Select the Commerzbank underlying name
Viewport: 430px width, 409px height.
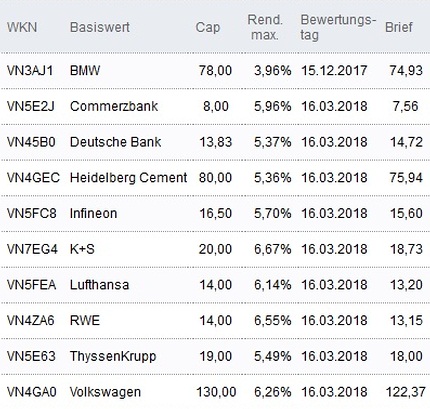[x=114, y=106]
